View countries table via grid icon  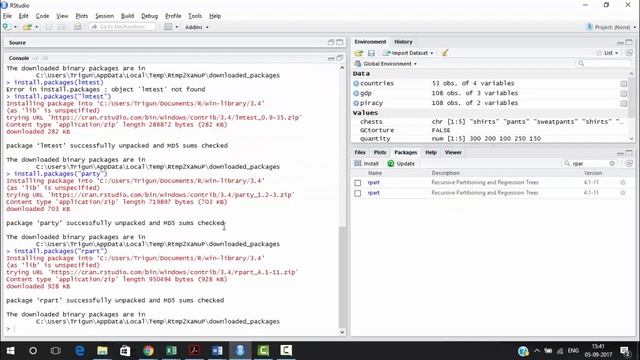(x=624, y=84)
